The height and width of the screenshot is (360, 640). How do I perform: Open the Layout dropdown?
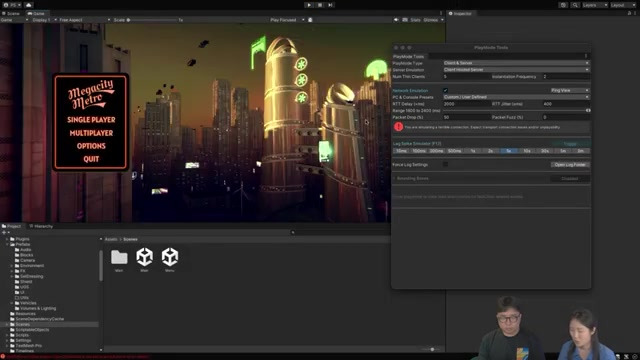pos(623,5)
